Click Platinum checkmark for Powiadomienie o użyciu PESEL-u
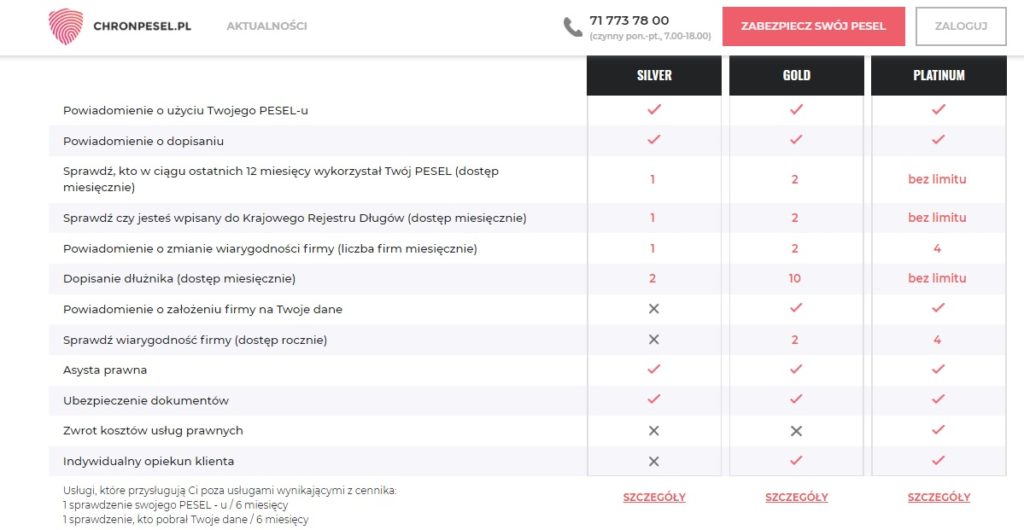Image resolution: width=1024 pixels, height=530 pixels. pyautogui.click(x=938, y=110)
